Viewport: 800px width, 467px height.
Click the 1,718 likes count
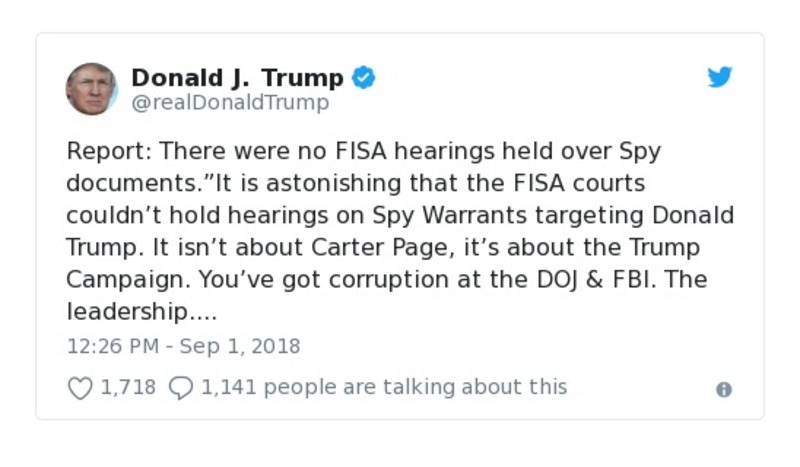(x=128, y=387)
